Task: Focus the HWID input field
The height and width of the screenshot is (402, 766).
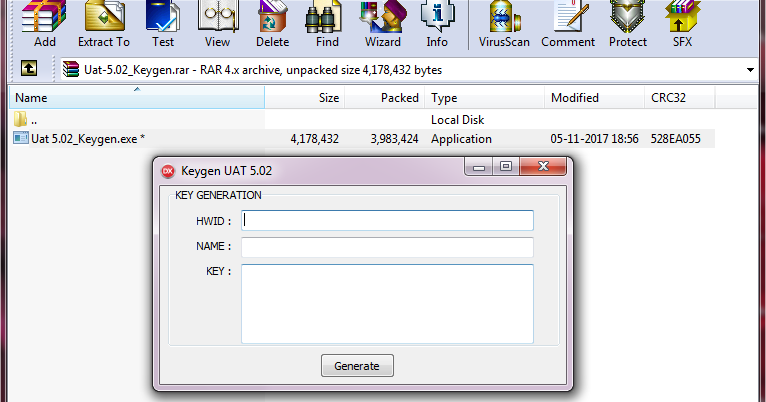Action: (x=387, y=221)
